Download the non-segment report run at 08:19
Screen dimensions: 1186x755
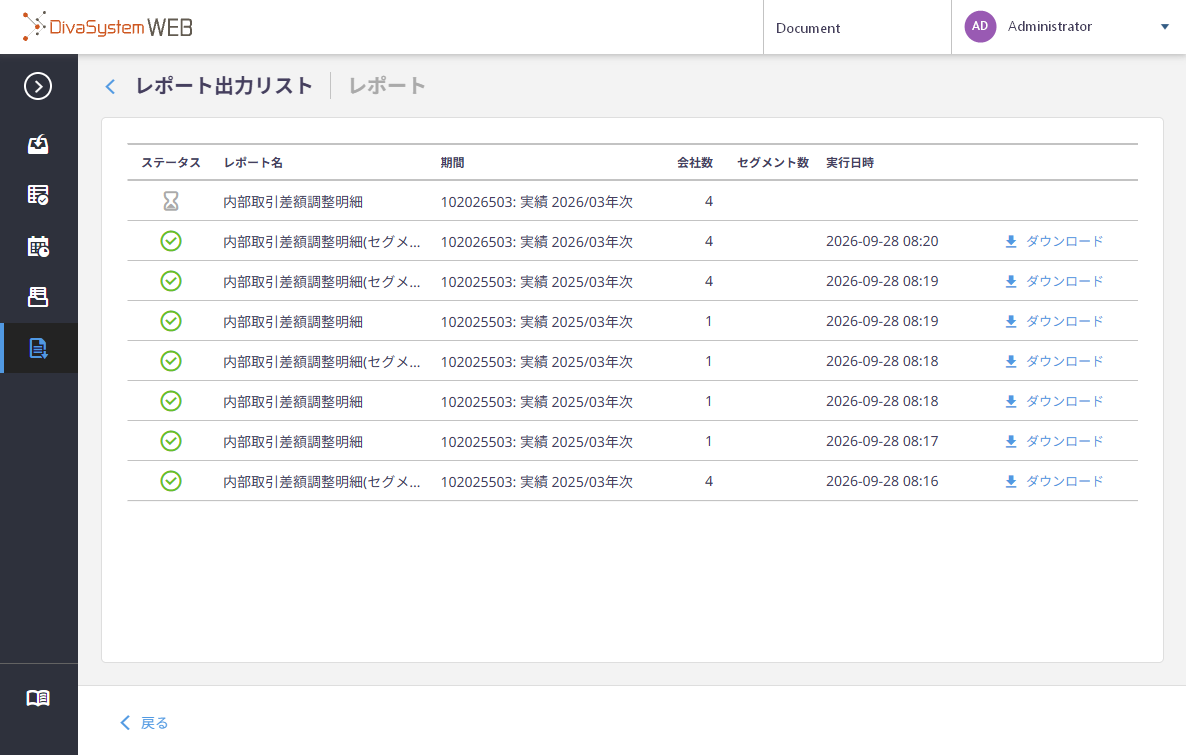(x=1054, y=322)
